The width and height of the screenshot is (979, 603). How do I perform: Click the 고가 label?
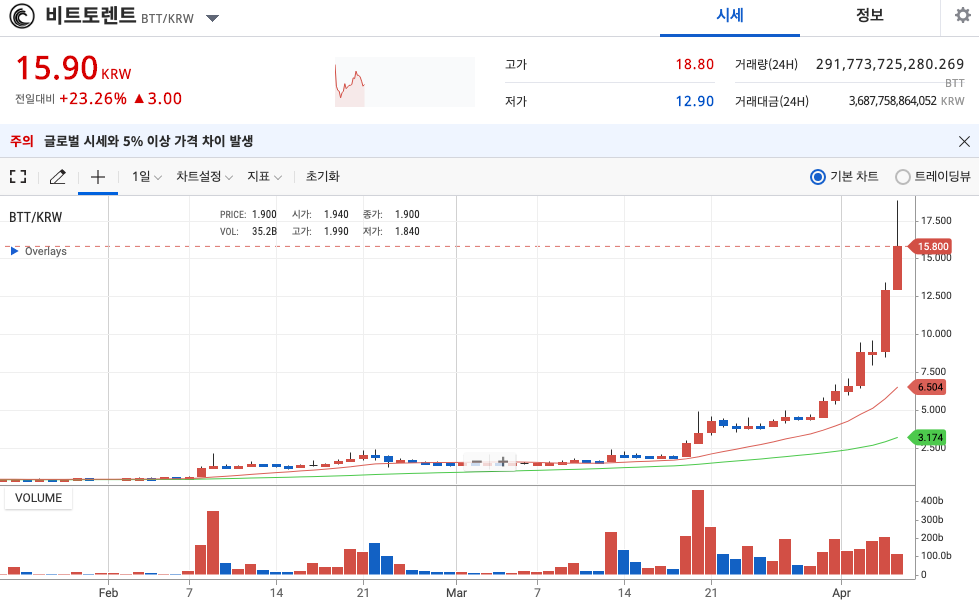516,64
